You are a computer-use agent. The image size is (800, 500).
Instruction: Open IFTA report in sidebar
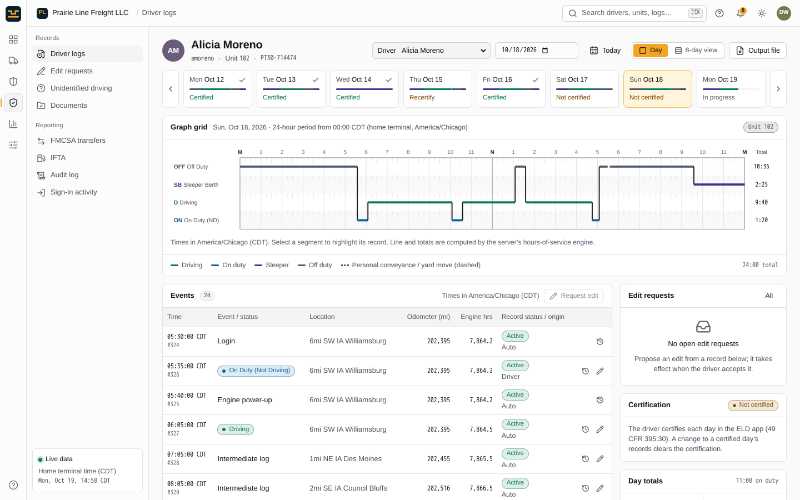click(88, 158)
